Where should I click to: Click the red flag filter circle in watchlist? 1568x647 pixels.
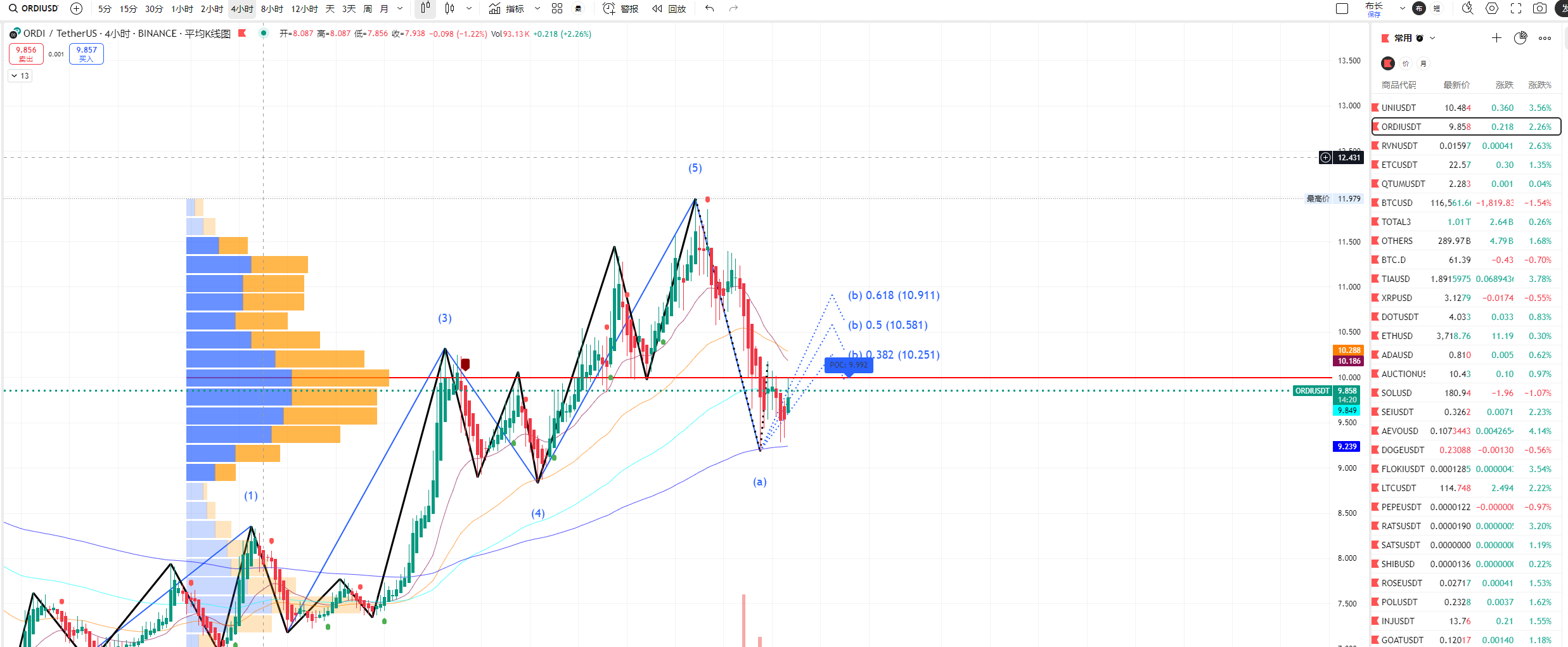point(1388,63)
